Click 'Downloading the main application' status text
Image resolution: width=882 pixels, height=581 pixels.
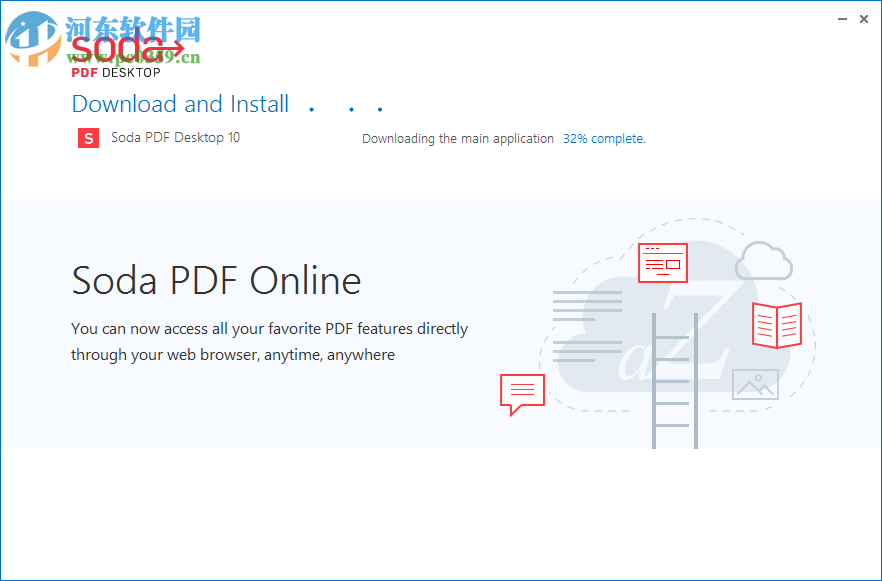click(x=457, y=139)
